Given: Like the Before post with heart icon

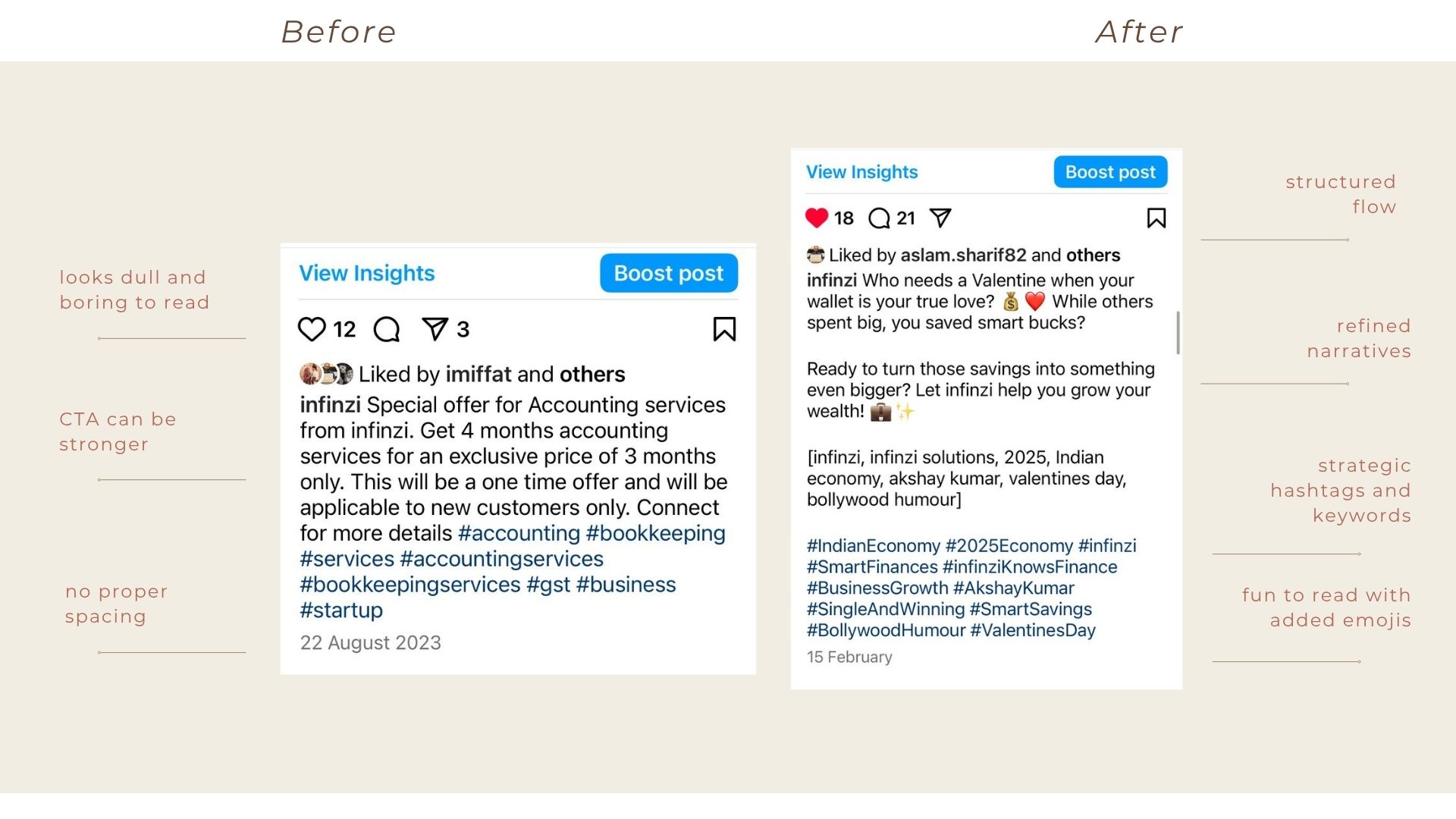Looking at the screenshot, I should click(x=312, y=329).
